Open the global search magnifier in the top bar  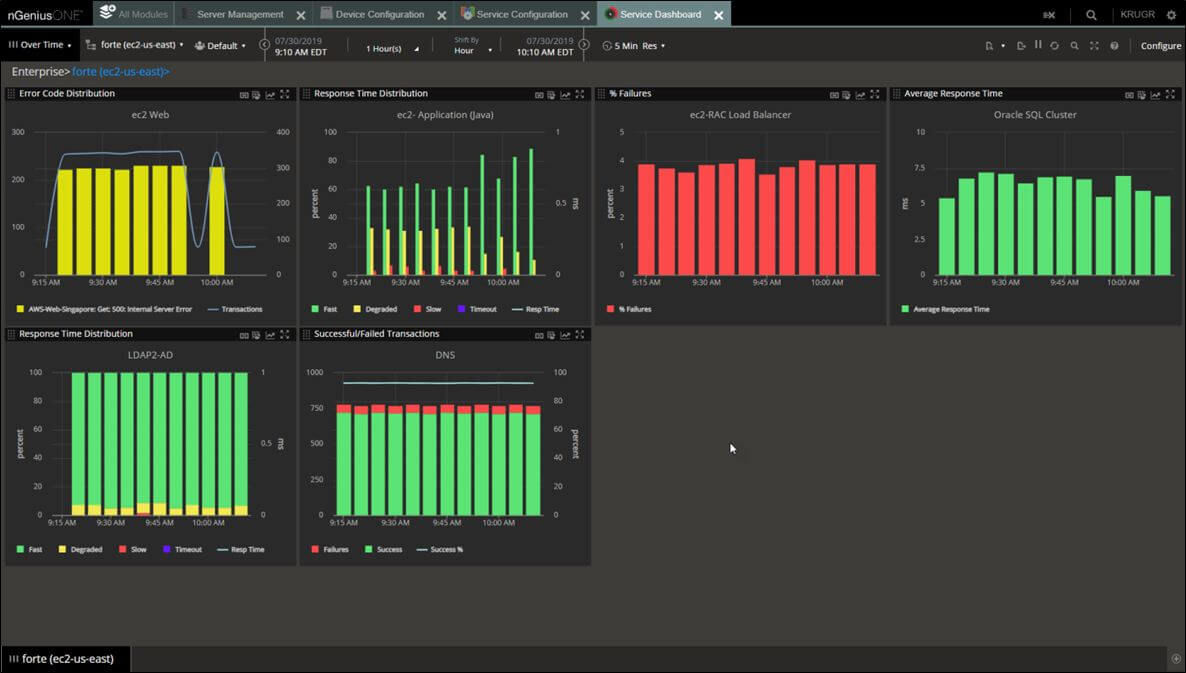pyautogui.click(x=1090, y=14)
